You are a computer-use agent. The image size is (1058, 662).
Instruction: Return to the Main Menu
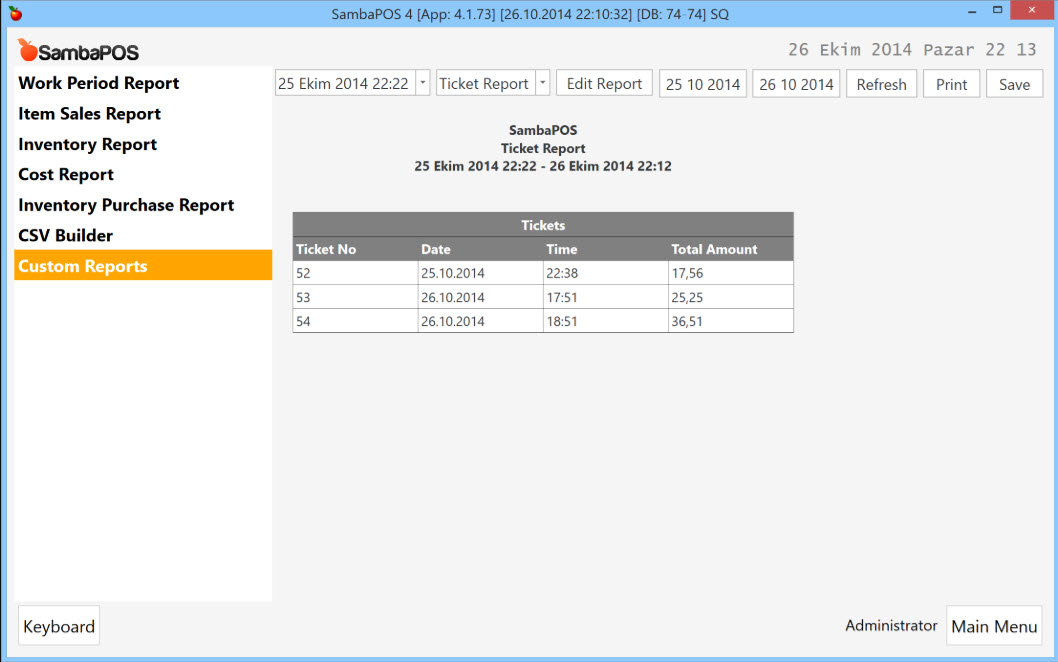(993, 625)
